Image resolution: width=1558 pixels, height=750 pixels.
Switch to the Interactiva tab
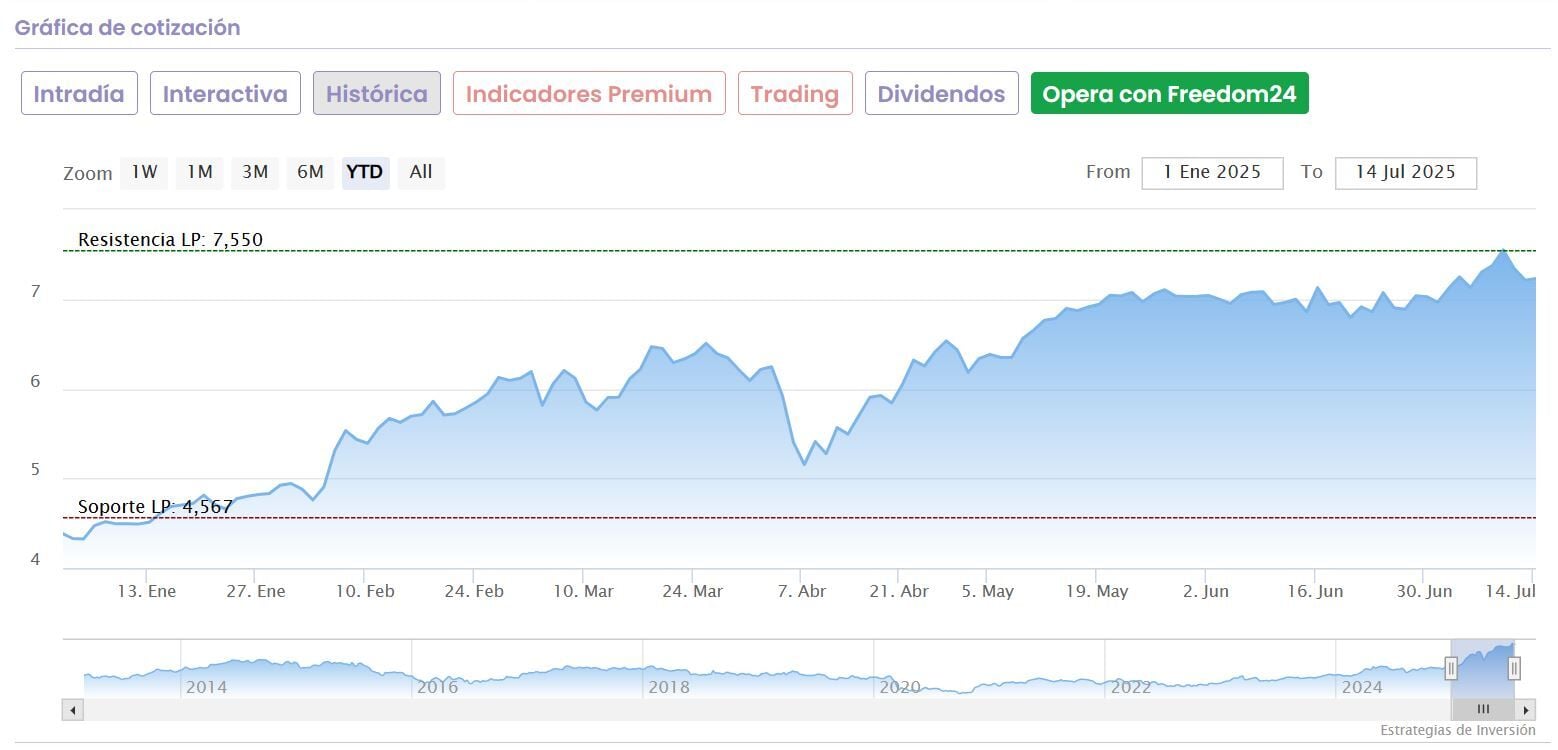[x=225, y=94]
